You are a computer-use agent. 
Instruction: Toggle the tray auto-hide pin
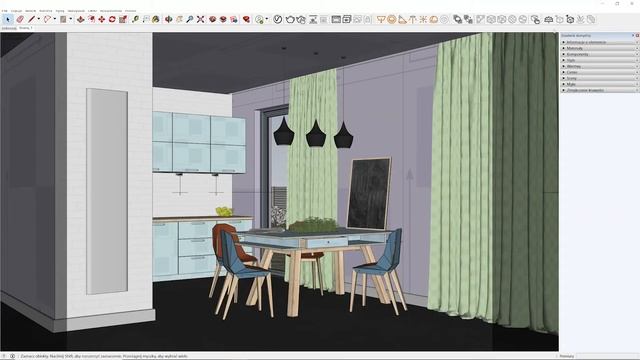tap(633, 36)
